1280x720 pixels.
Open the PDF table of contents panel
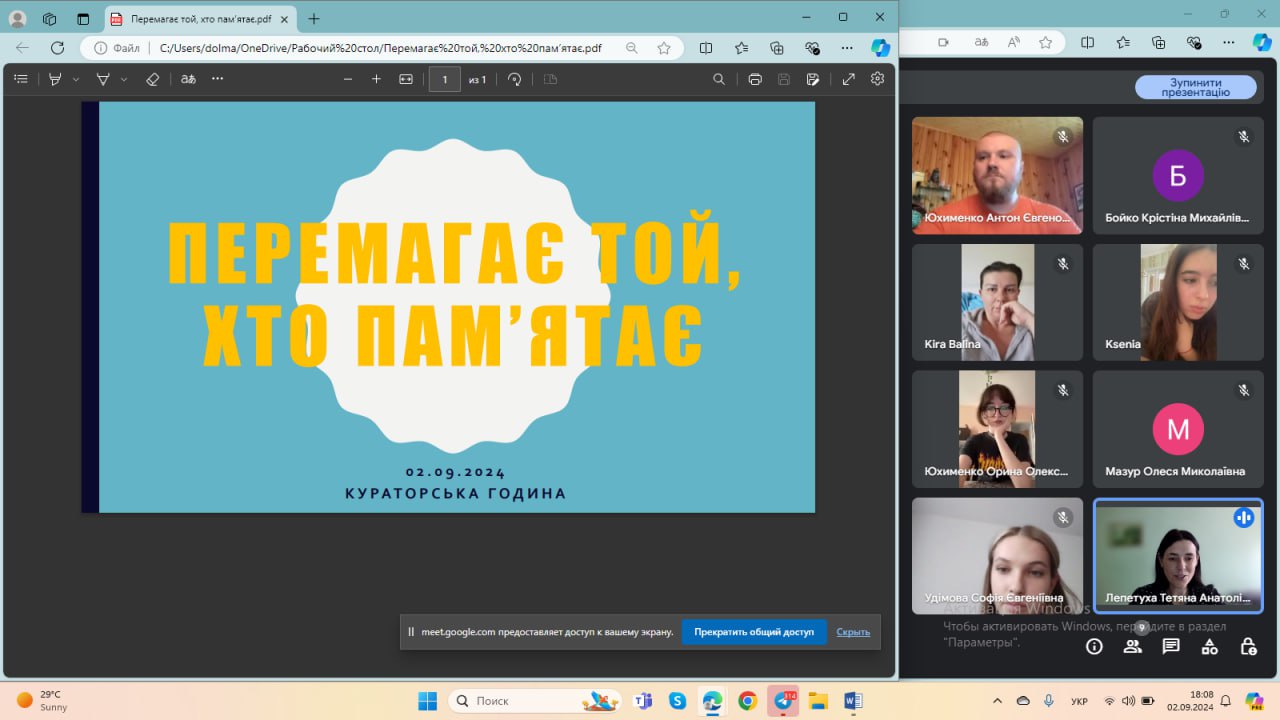[x=21, y=79]
